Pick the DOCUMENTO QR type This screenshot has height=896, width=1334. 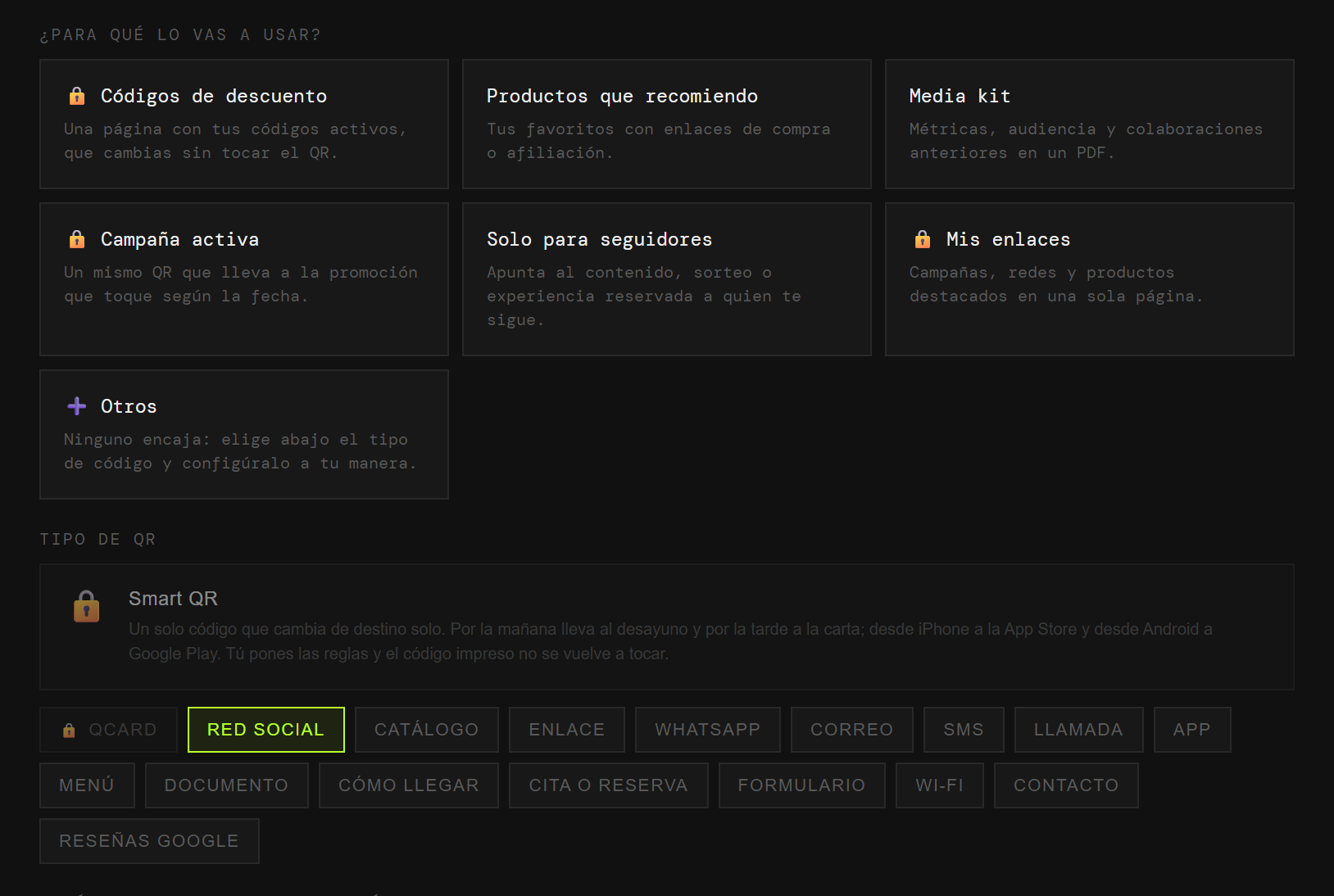point(227,785)
